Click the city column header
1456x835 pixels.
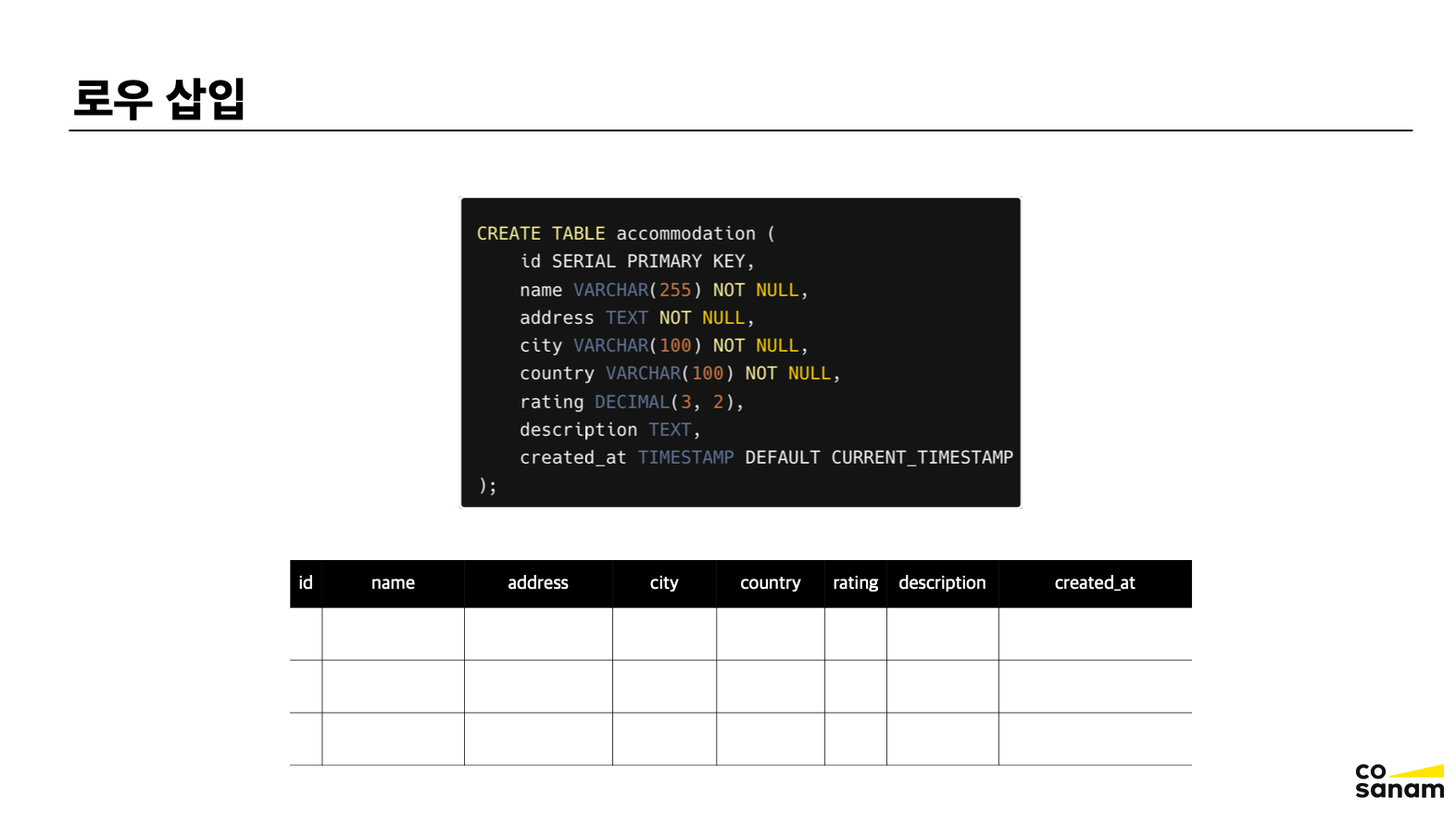[x=664, y=583]
